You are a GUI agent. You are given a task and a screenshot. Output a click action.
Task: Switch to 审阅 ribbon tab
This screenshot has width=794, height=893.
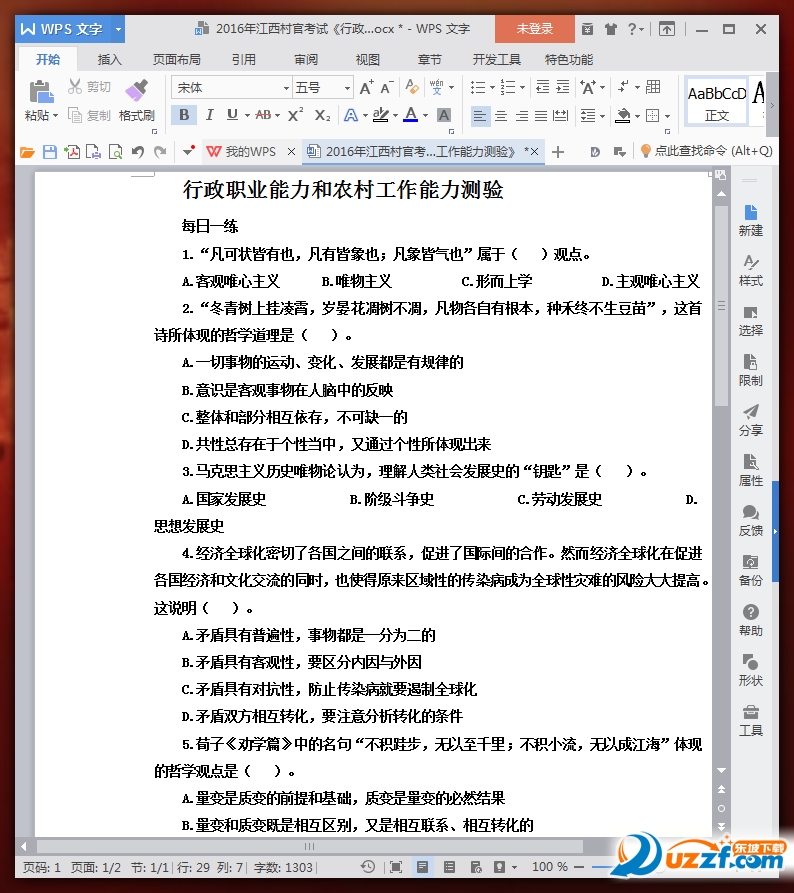(306, 60)
